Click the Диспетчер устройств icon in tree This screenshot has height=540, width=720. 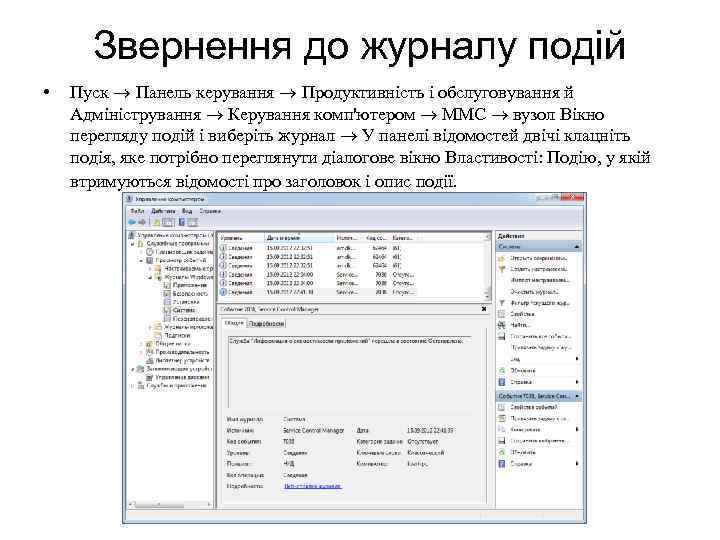150,360
